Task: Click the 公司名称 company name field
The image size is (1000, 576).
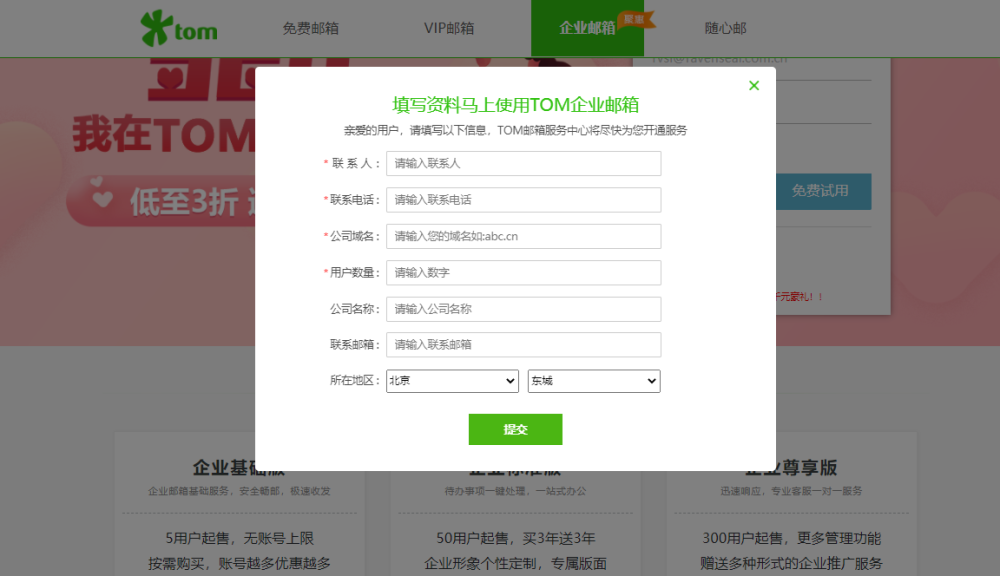Action: click(523, 309)
